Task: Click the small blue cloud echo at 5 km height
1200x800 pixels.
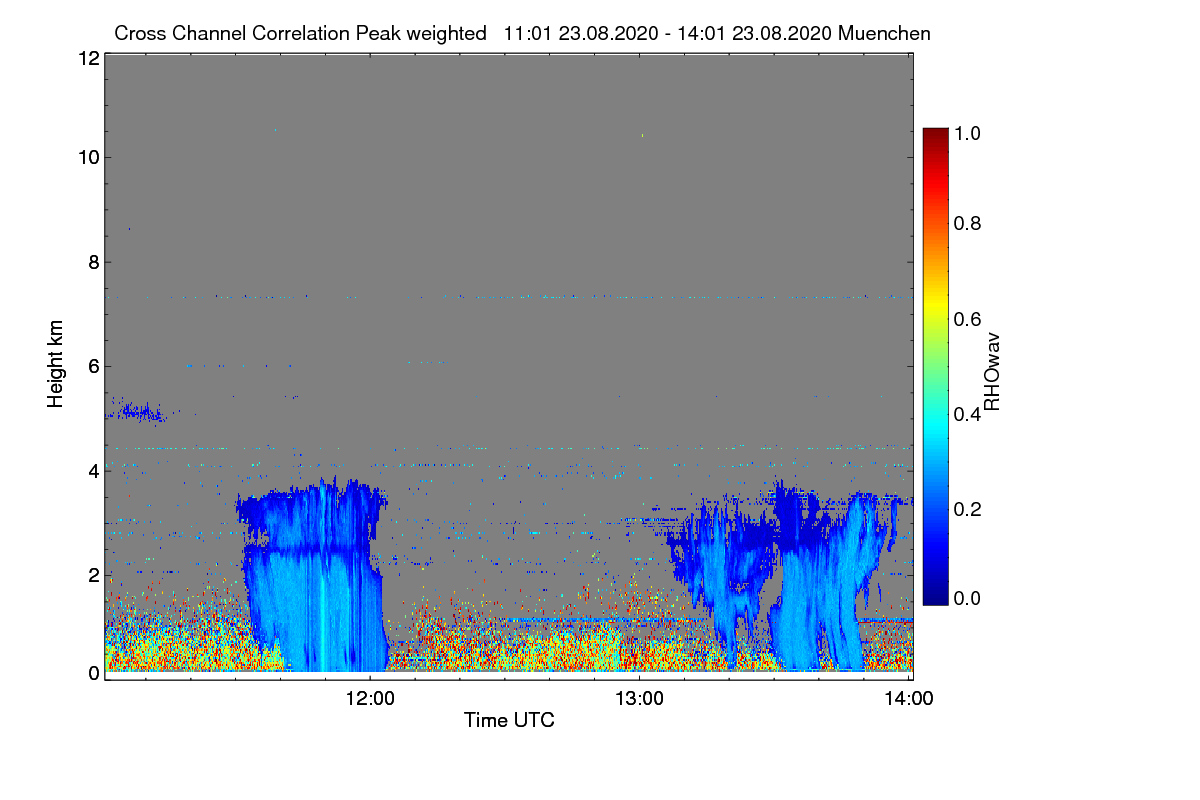Action: (x=138, y=411)
